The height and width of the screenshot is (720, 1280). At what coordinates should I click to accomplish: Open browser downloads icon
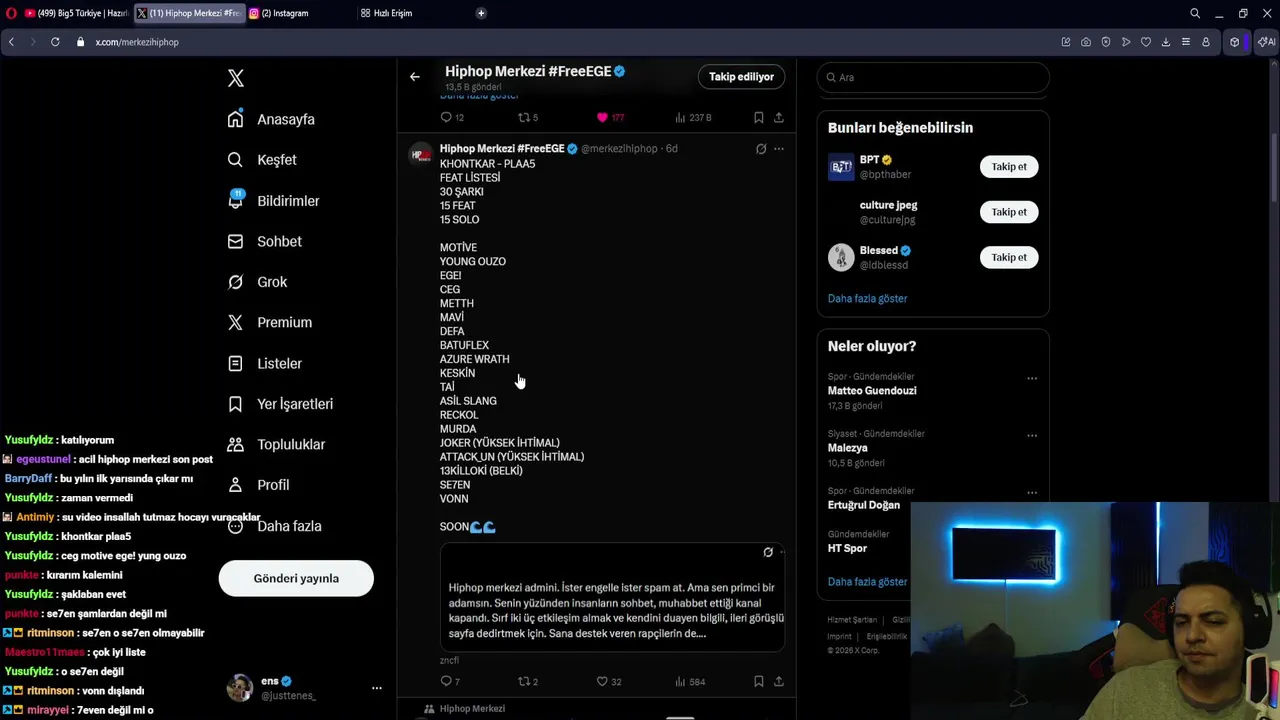click(x=1166, y=42)
